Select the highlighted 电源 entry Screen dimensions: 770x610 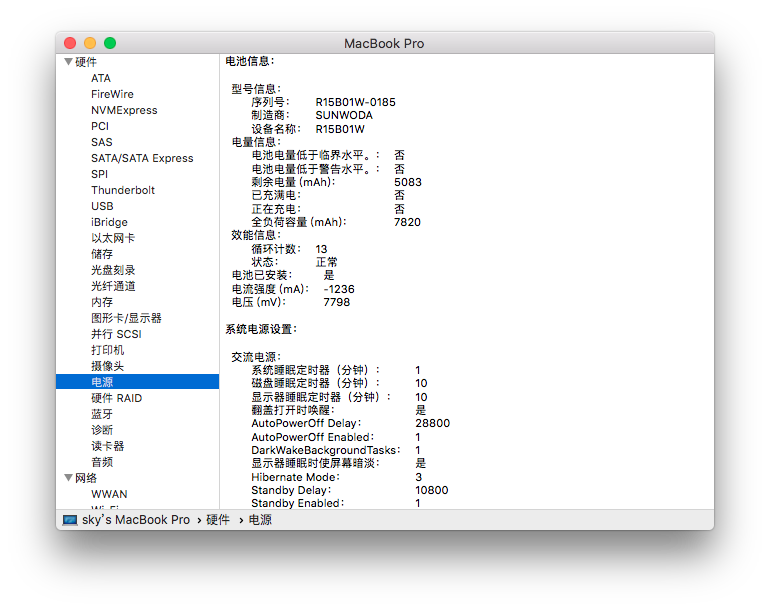(x=138, y=382)
